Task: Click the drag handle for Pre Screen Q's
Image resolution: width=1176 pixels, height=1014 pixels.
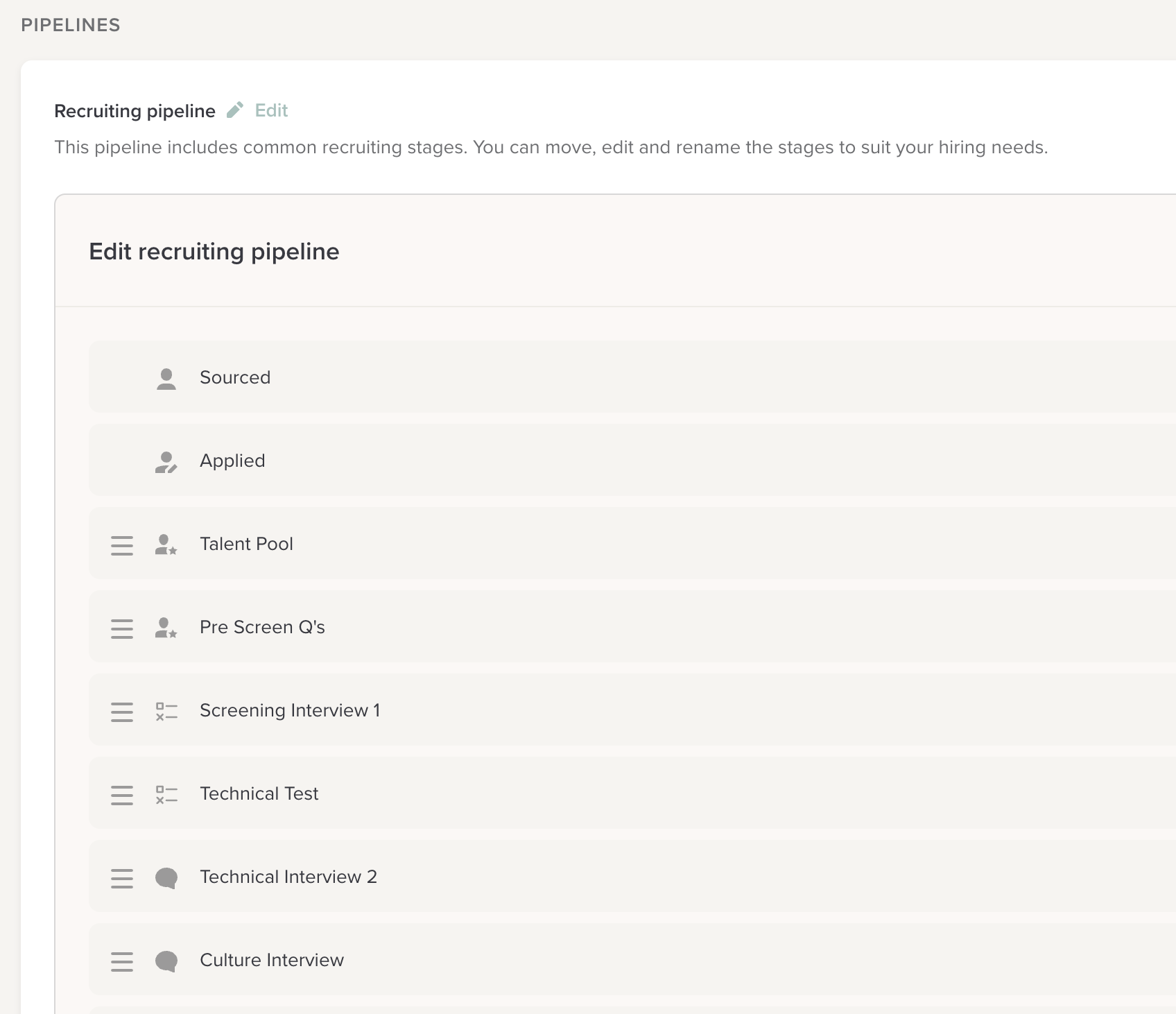Action: (x=122, y=628)
